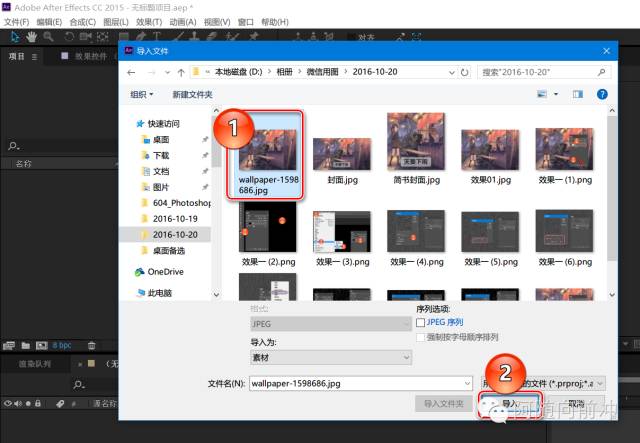Click the 文件名 input field
The height and width of the screenshot is (443, 640).
coord(360,383)
